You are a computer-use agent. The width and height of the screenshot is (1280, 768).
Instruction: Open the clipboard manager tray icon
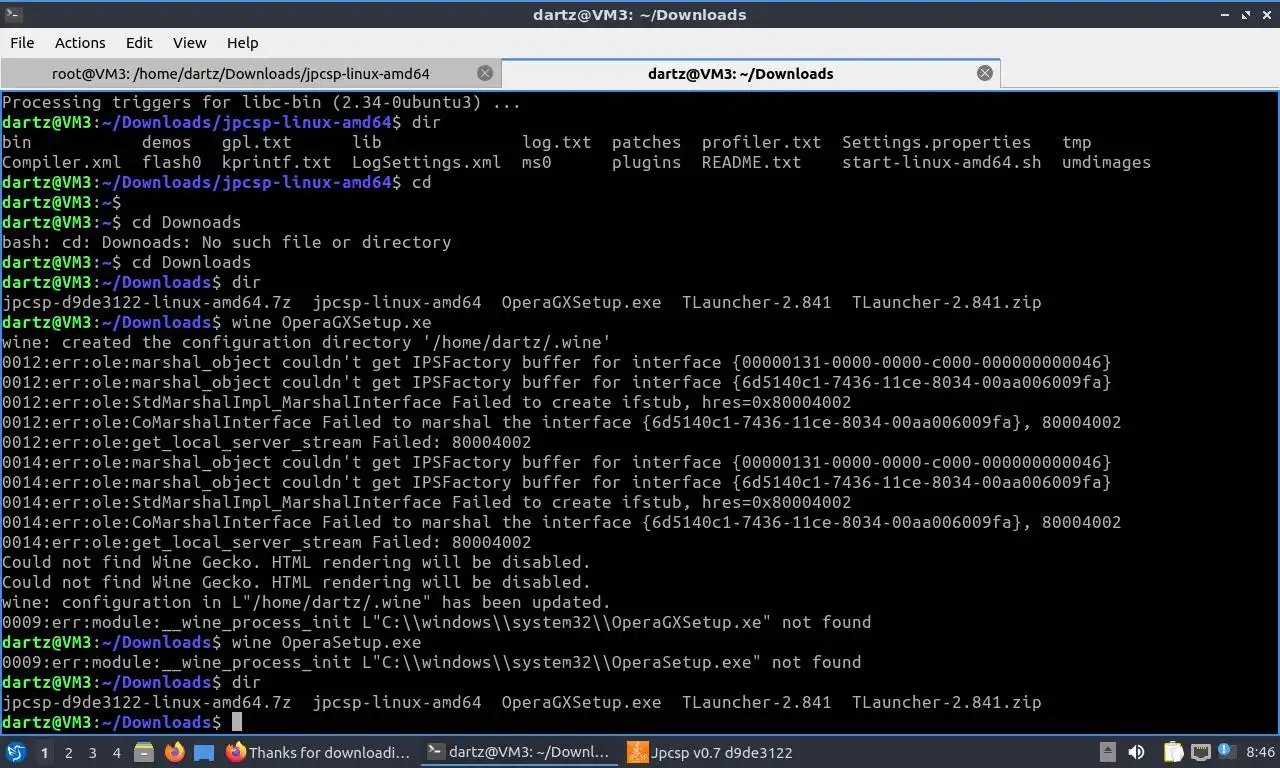(1174, 752)
